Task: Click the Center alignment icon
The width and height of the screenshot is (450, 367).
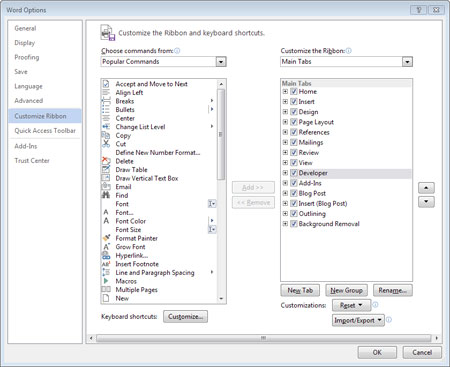Action: (x=106, y=118)
